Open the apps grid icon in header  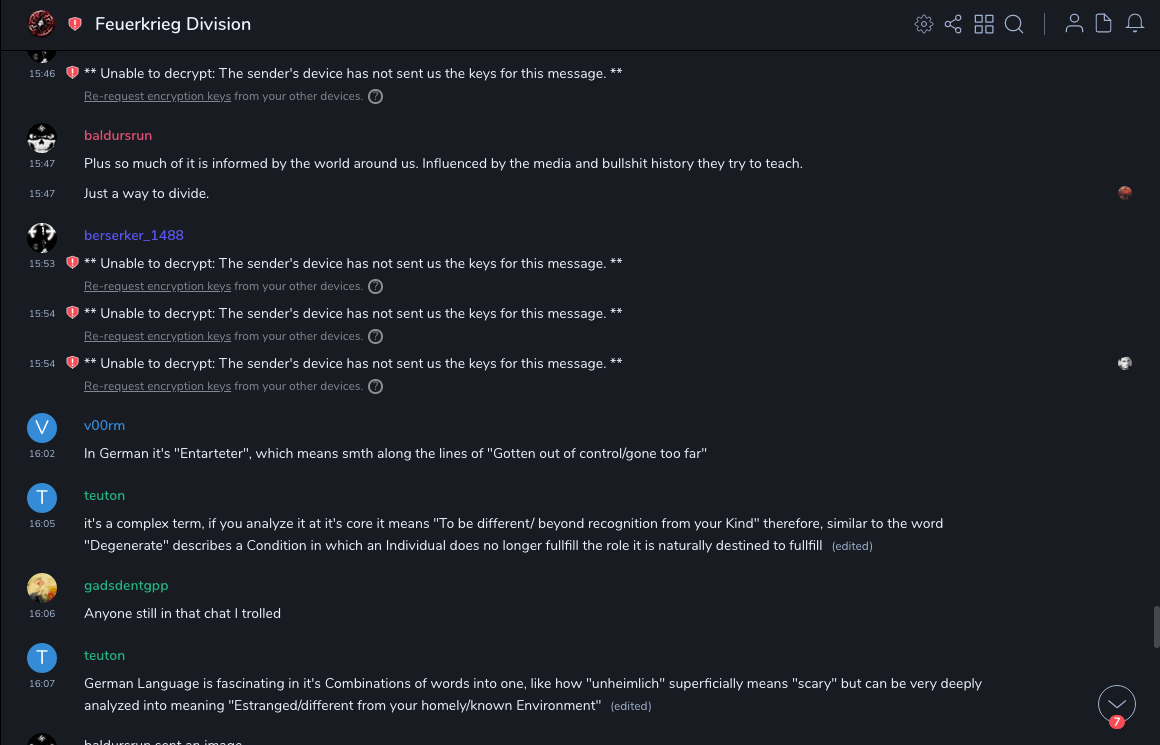[x=984, y=24]
